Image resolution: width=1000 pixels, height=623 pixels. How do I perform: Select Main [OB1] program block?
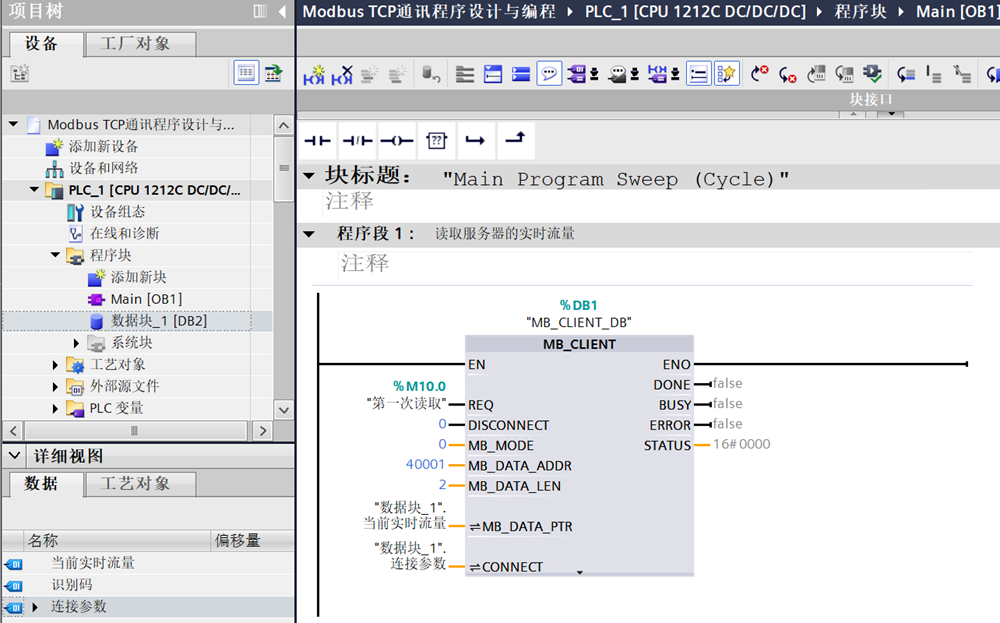click(145, 299)
